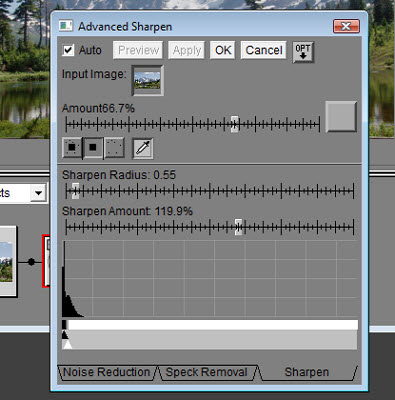Switch to the Noise Reduction tab
395x400 pixels.
coord(107,372)
